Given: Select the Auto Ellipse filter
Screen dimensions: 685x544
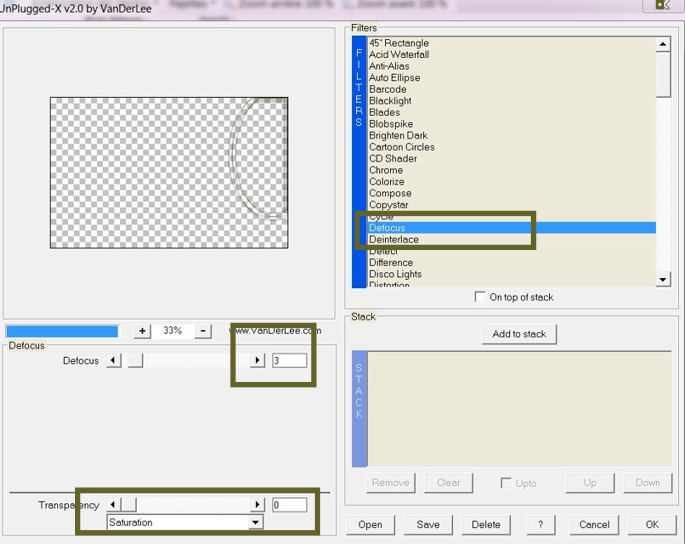Looking at the screenshot, I should pyautogui.click(x=394, y=78).
